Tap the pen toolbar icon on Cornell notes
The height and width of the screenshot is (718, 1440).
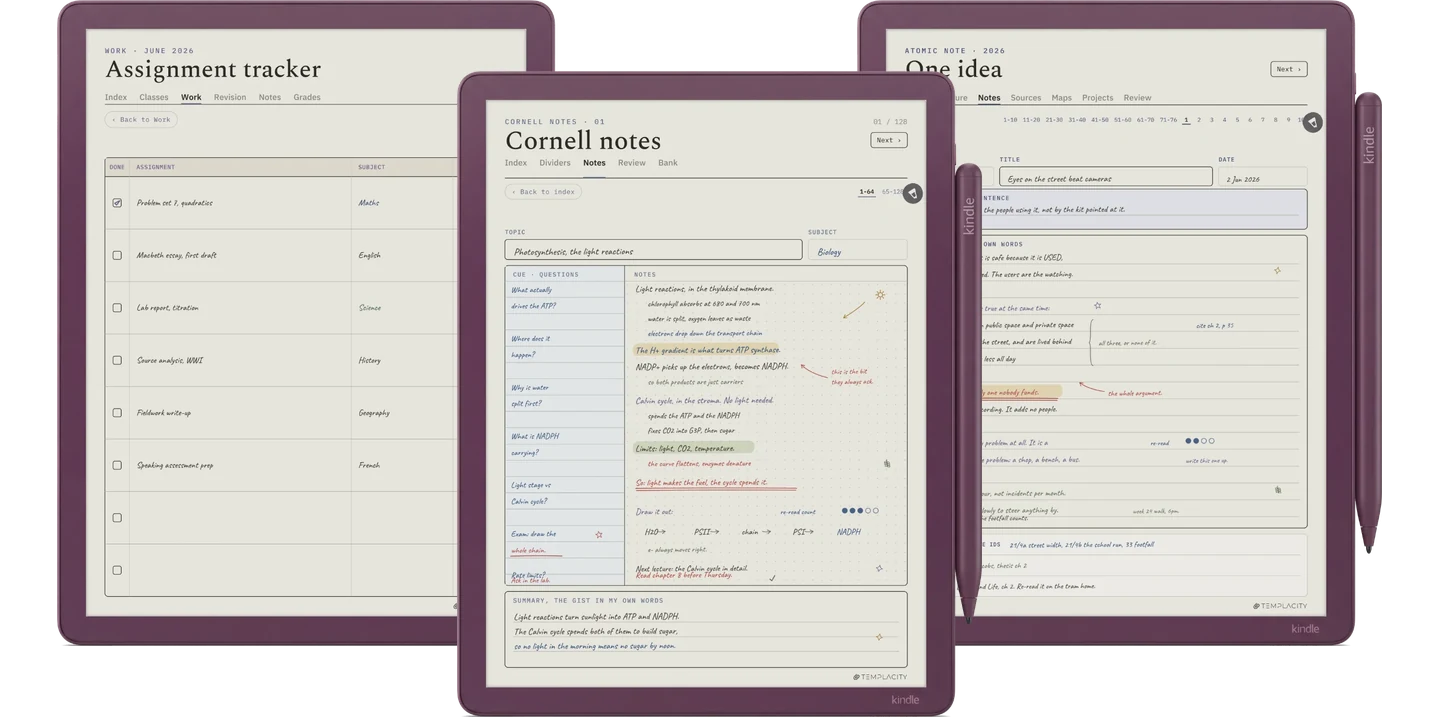(912, 194)
